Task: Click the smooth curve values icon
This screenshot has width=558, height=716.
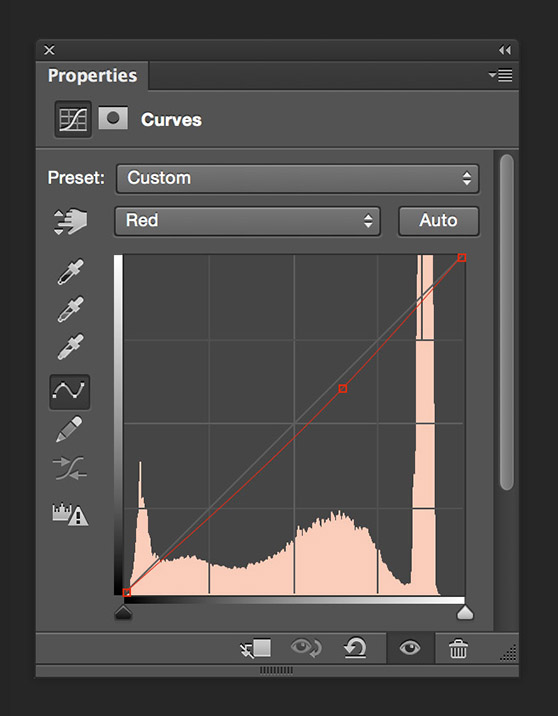Action: tap(69, 468)
